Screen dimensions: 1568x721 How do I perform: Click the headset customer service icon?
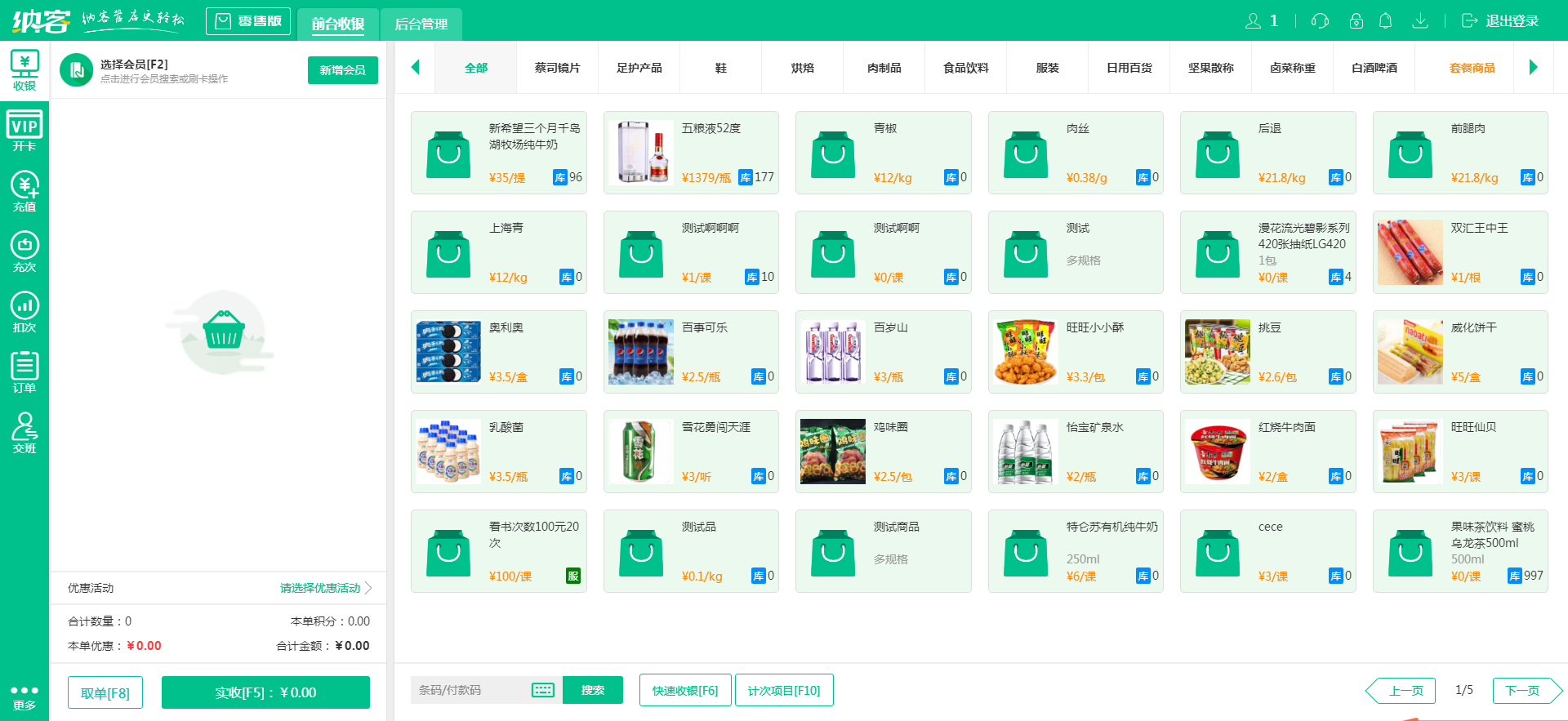pyautogui.click(x=1320, y=21)
